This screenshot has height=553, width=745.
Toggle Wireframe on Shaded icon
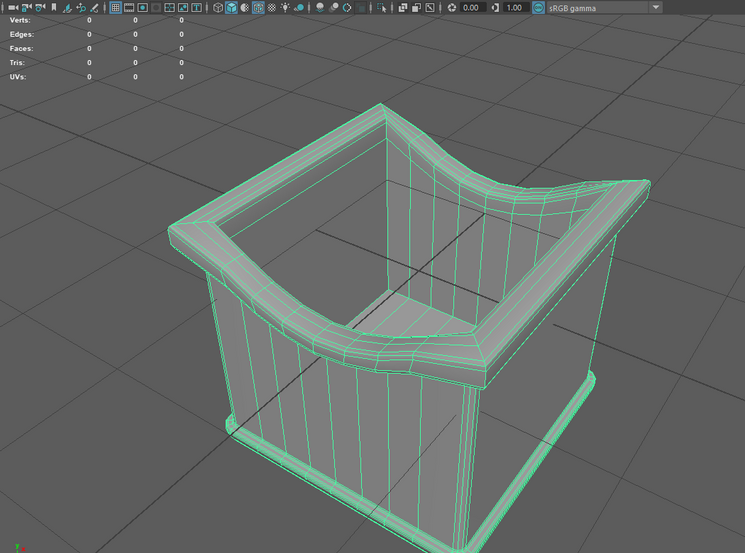click(x=258, y=8)
